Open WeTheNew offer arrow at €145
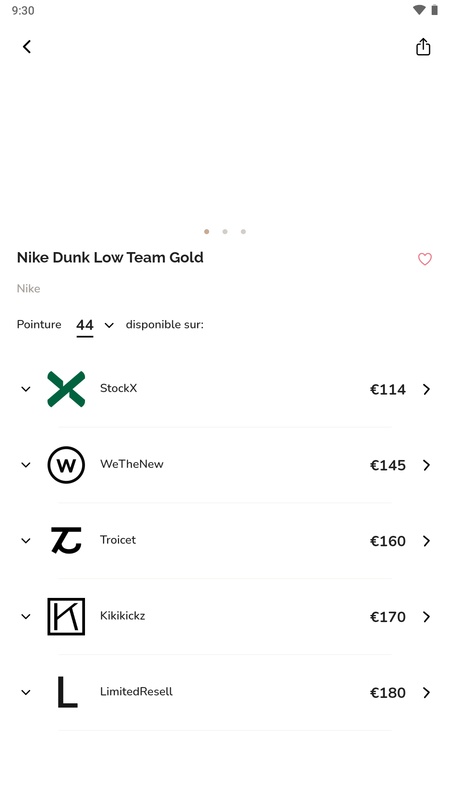Image resolution: width=450 pixels, height=800 pixels. point(427,465)
